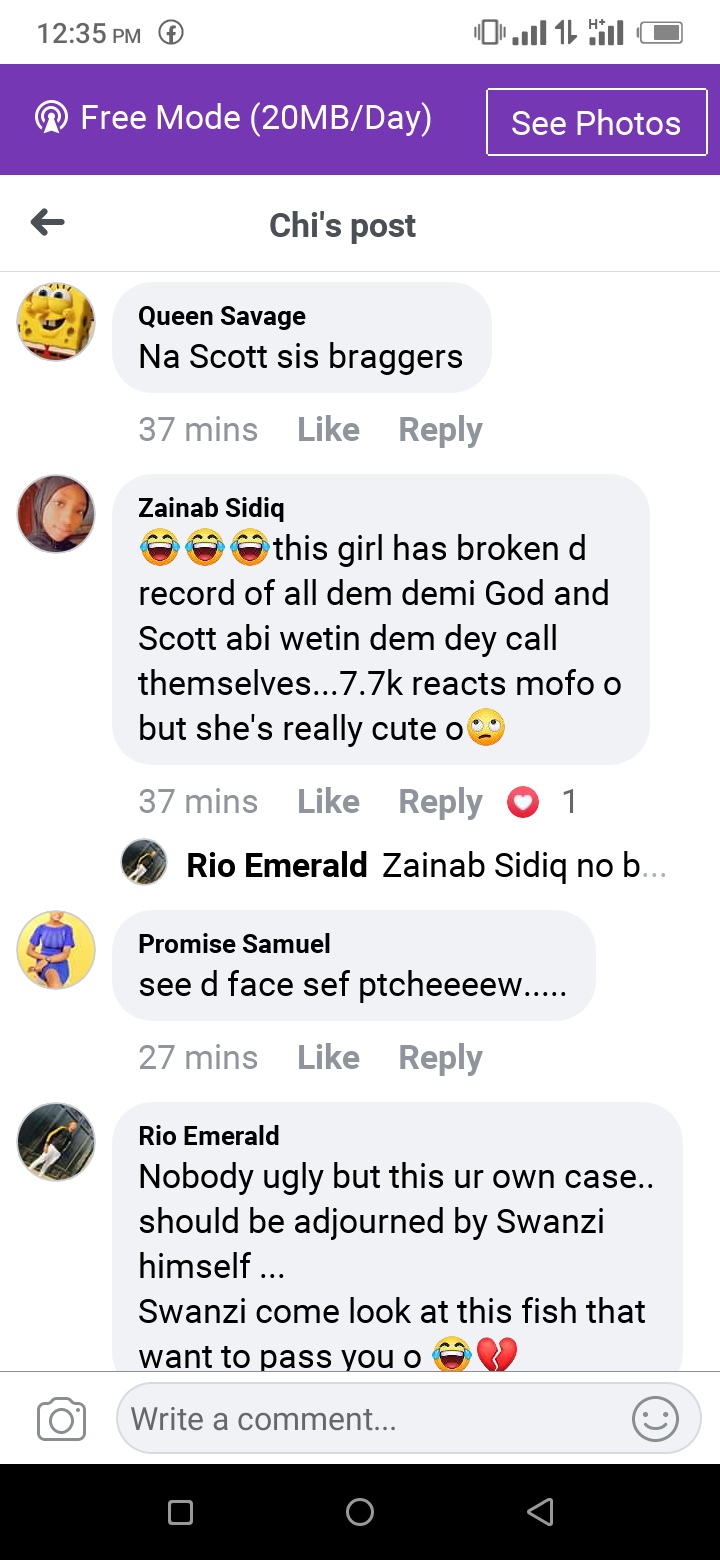Tap the Free Mode broadcast icon

tap(51, 118)
